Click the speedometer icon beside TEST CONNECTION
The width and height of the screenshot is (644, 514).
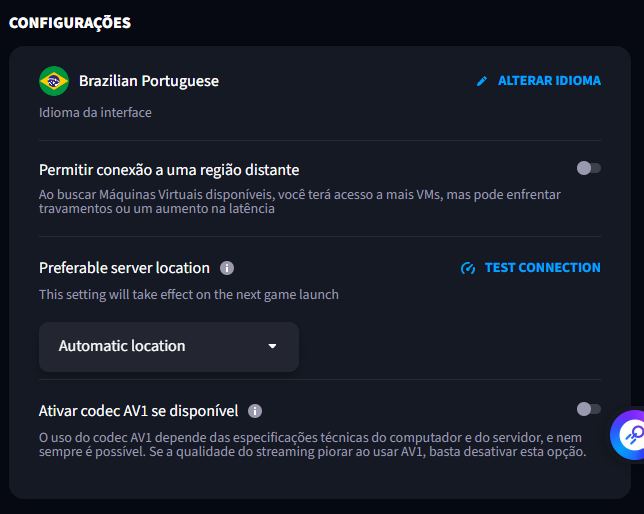(468, 268)
